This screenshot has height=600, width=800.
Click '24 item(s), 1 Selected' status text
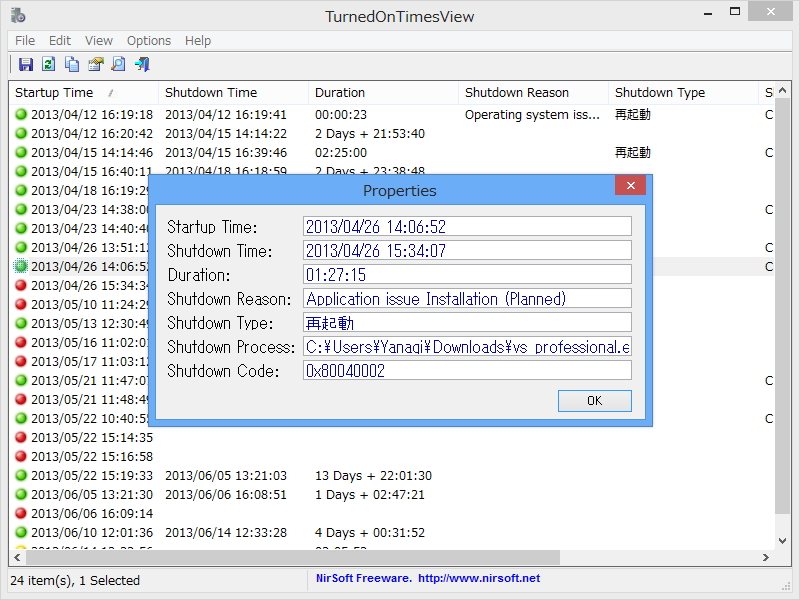pos(75,580)
